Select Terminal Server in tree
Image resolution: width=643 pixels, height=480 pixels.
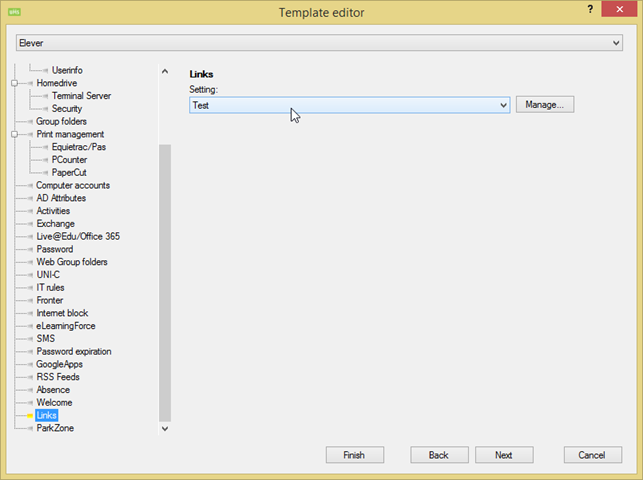81,96
